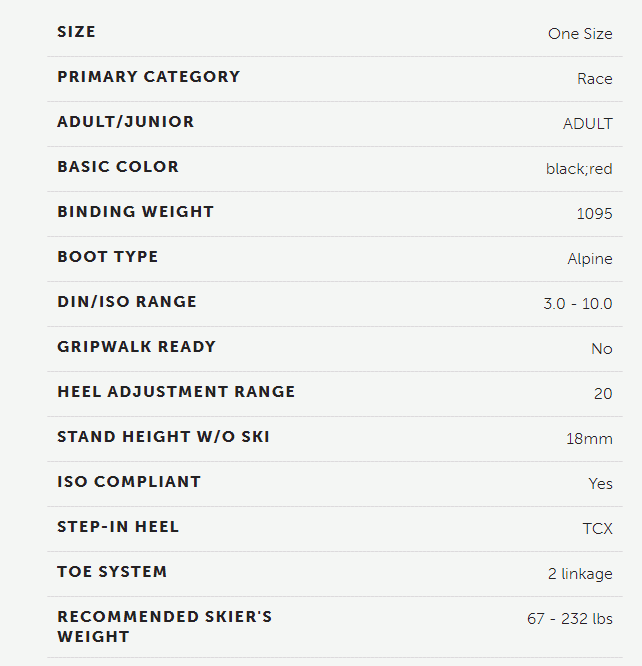Select the '1095' binding weight value
Image resolution: width=642 pixels, height=666 pixels.
click(594, 214)
